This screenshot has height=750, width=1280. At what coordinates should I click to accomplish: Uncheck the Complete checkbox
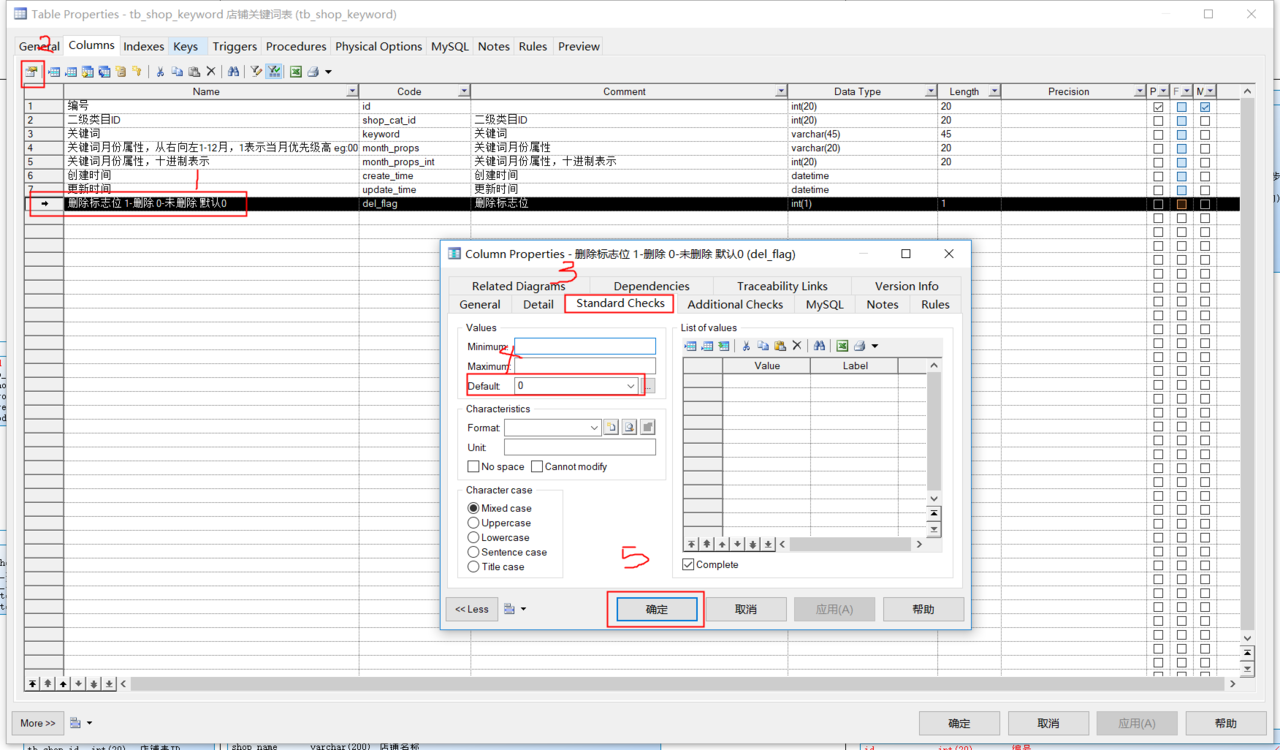point(688,565)
